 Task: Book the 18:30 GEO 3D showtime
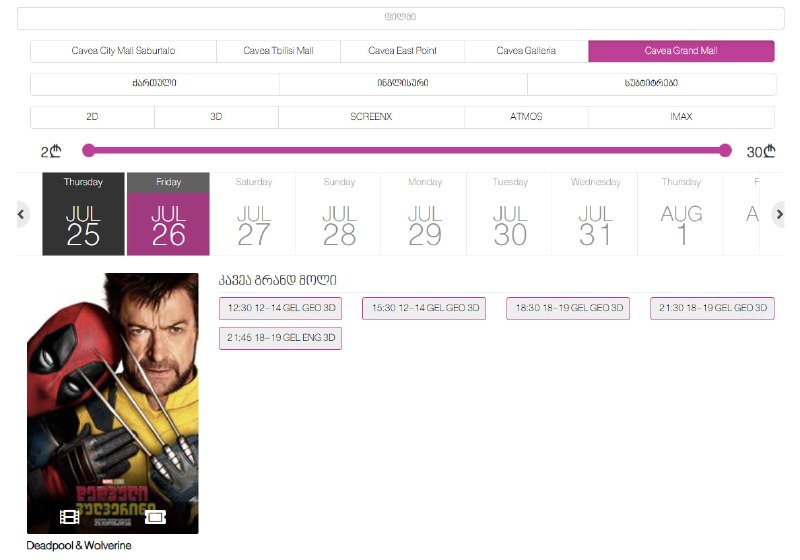click(568, 308)
